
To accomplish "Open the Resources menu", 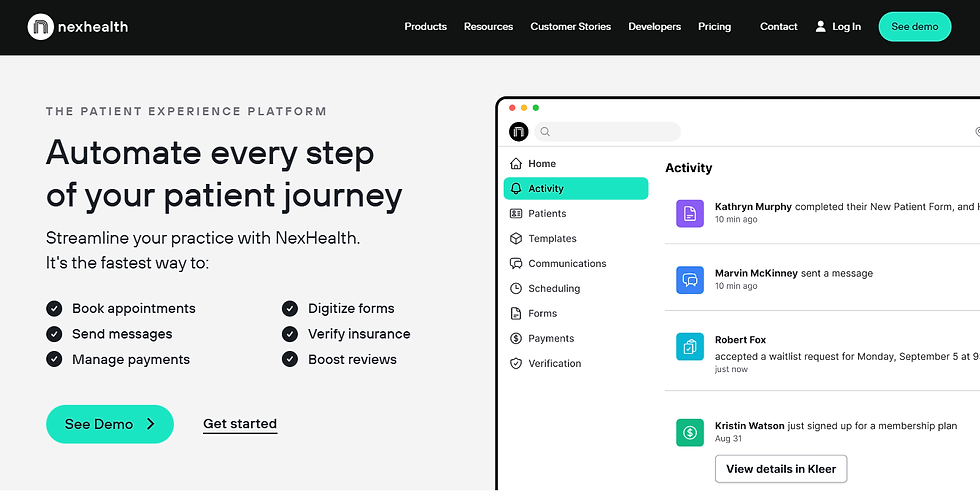I will [488, 27].
